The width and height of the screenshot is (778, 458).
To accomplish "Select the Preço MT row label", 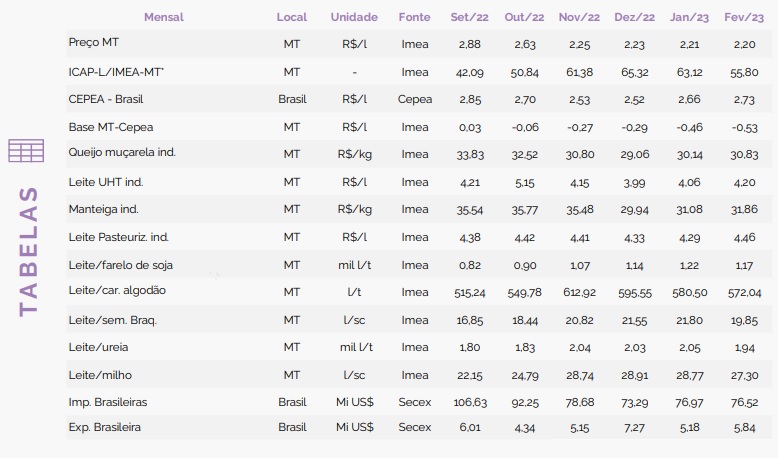I will tap(93, 43).
